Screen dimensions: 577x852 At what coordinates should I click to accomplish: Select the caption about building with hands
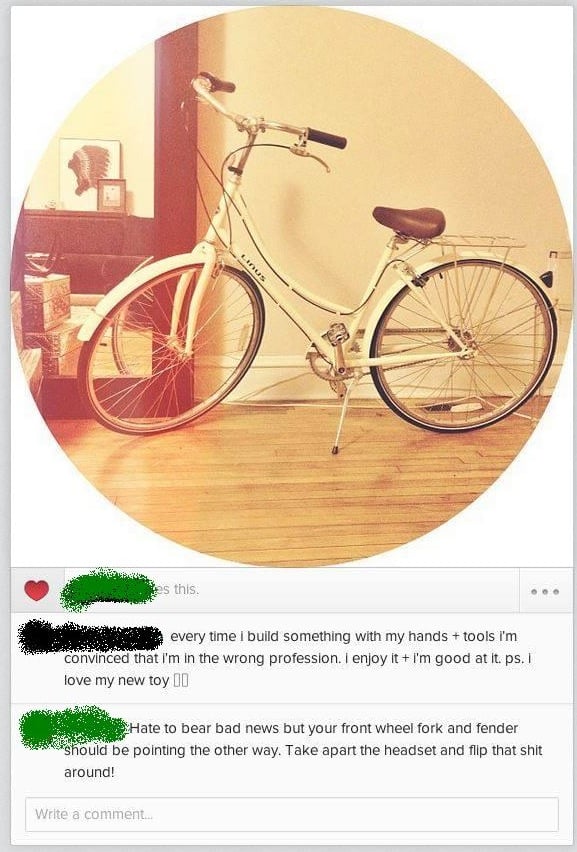[298, 658]
